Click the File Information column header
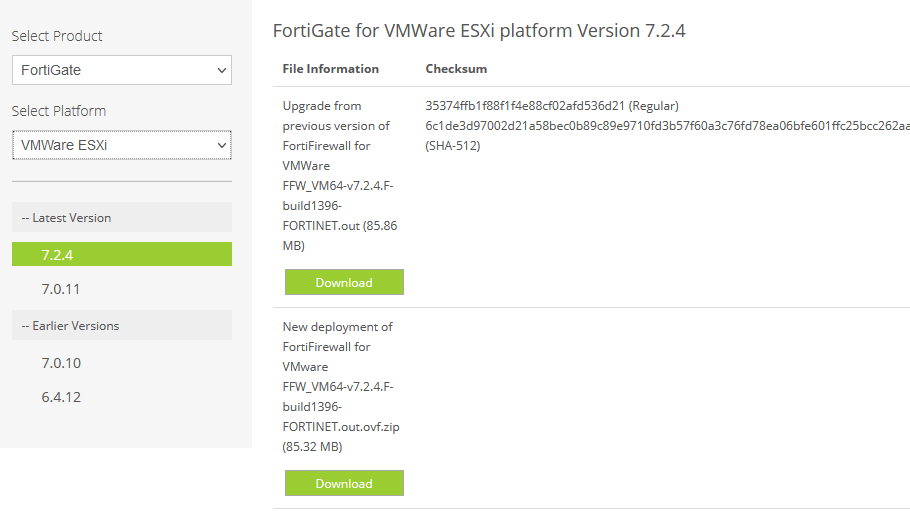The width and height of the screenshot is (910, 517). point(330,69)
